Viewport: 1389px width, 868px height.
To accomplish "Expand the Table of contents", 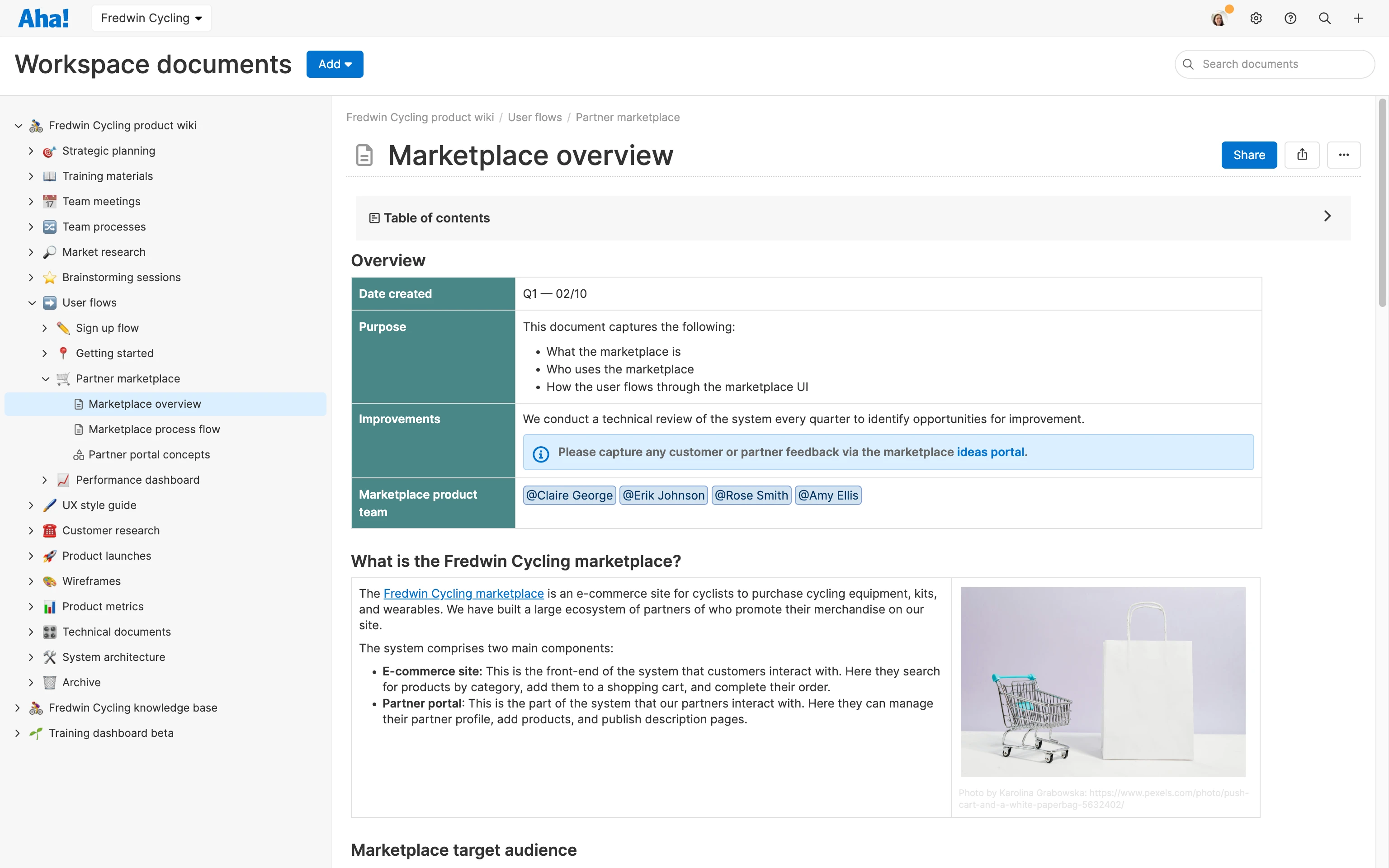I will pos(1328,217).
